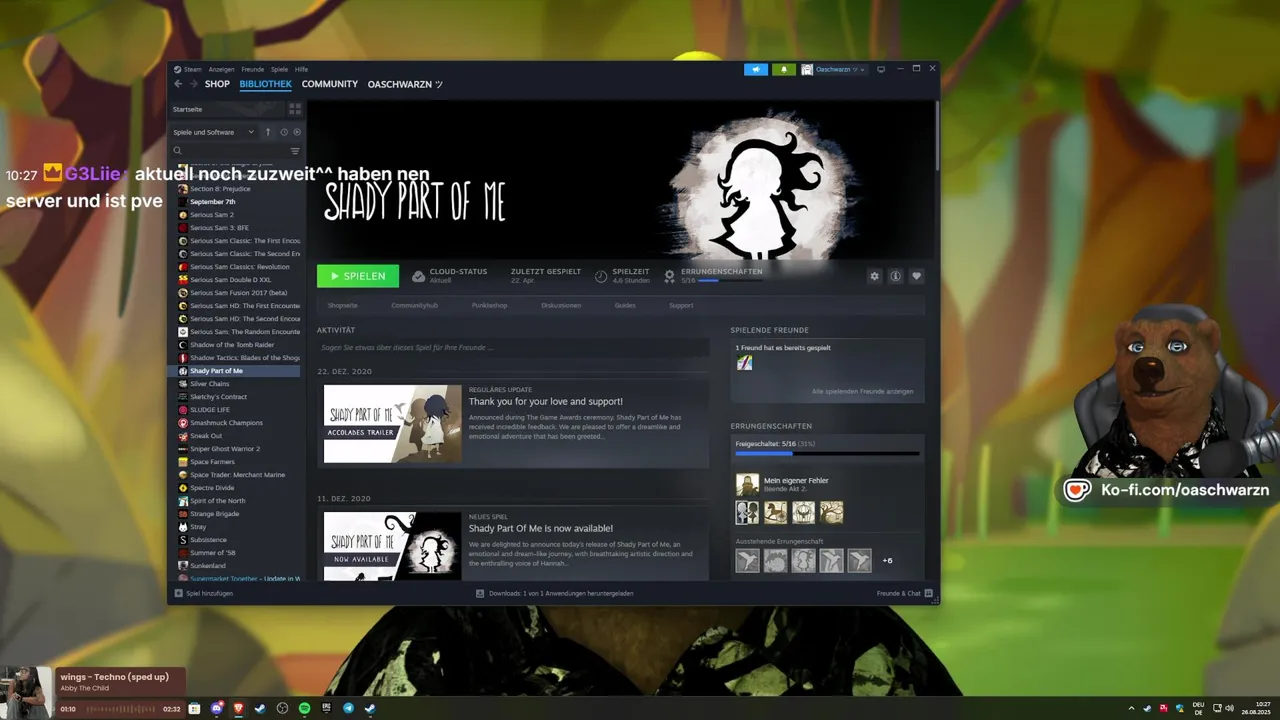Open Now Available news thumbnail
Image resolution: width=1280 pixels, height=720 pixels.
(392, 546)
